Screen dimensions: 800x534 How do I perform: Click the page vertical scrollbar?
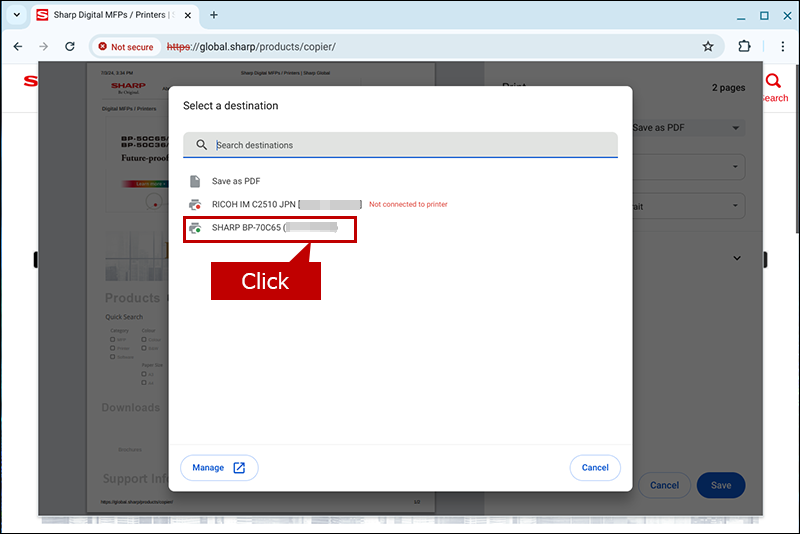click(x=796, y=148)
